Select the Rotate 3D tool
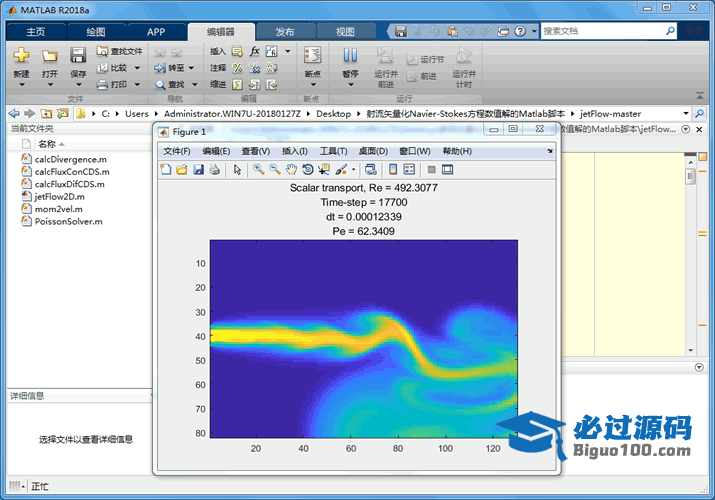 (x=308, y=170)
